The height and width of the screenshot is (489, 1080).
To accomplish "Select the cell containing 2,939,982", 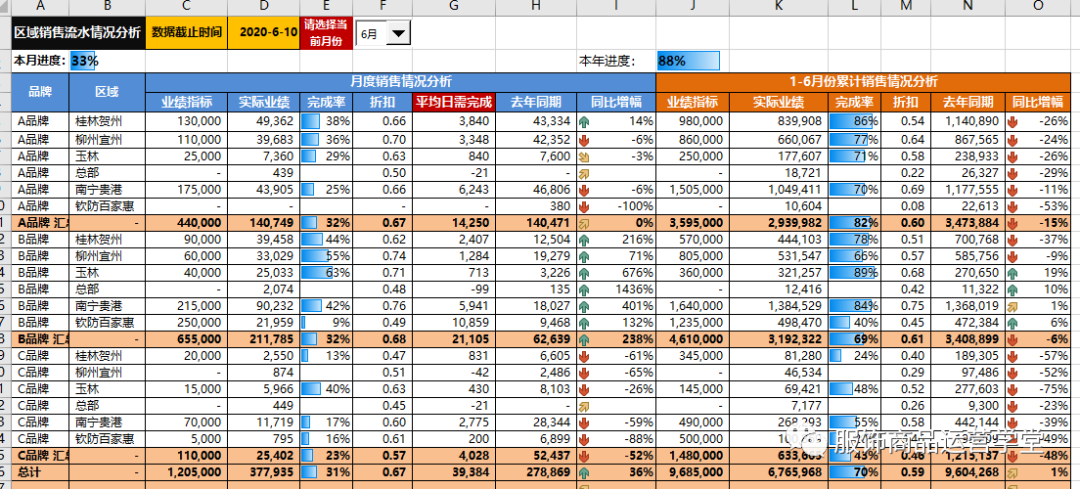I will coord(778,222).
